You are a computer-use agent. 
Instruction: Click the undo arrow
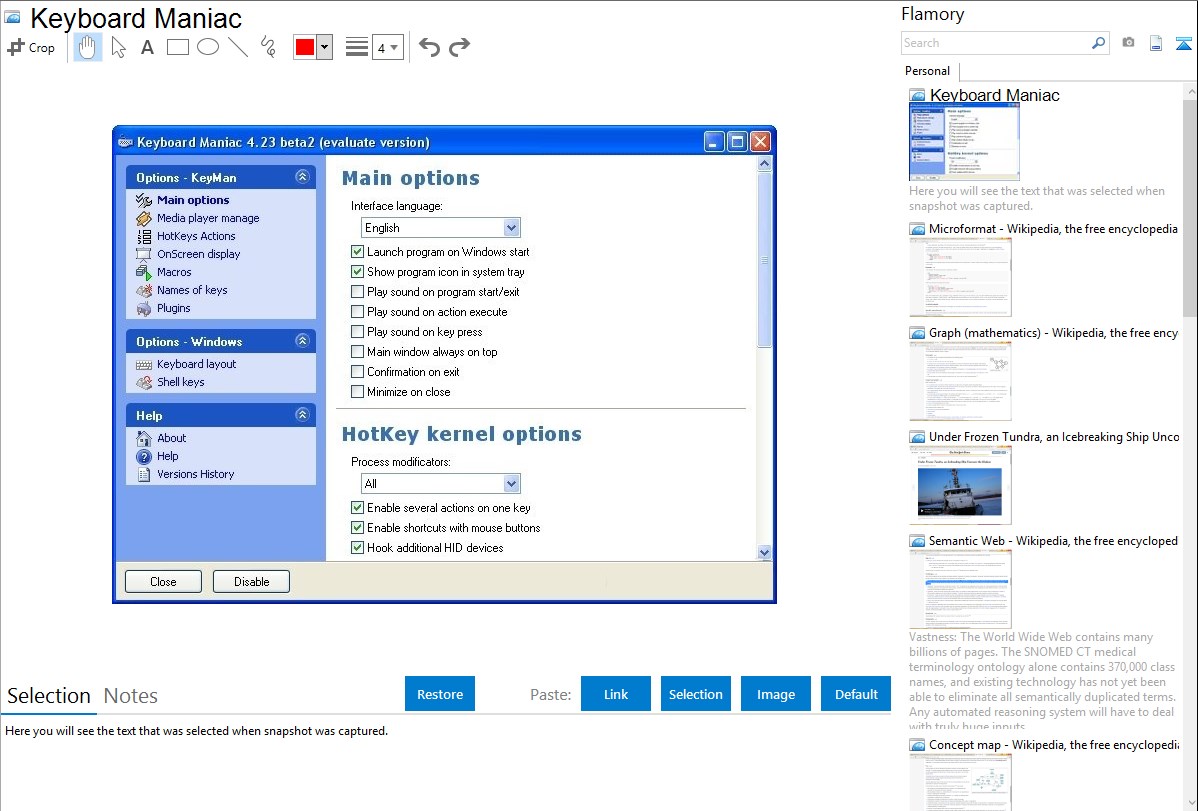[429, 47]
